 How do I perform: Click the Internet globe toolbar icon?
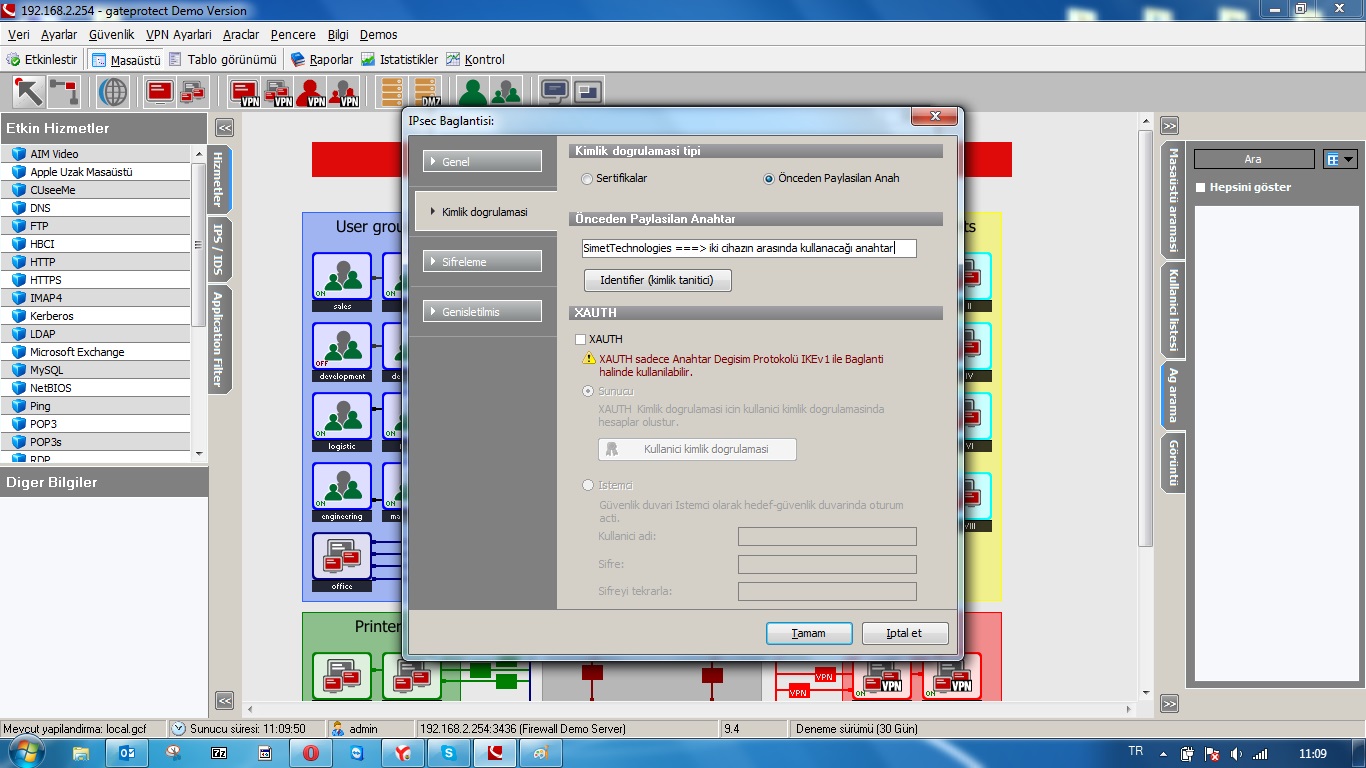(113, 92)
